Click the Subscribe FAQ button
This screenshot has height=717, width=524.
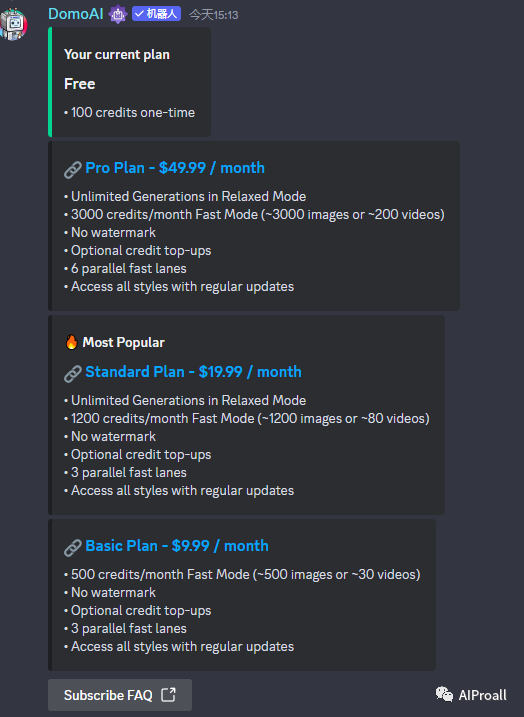(x=120, y=695)
